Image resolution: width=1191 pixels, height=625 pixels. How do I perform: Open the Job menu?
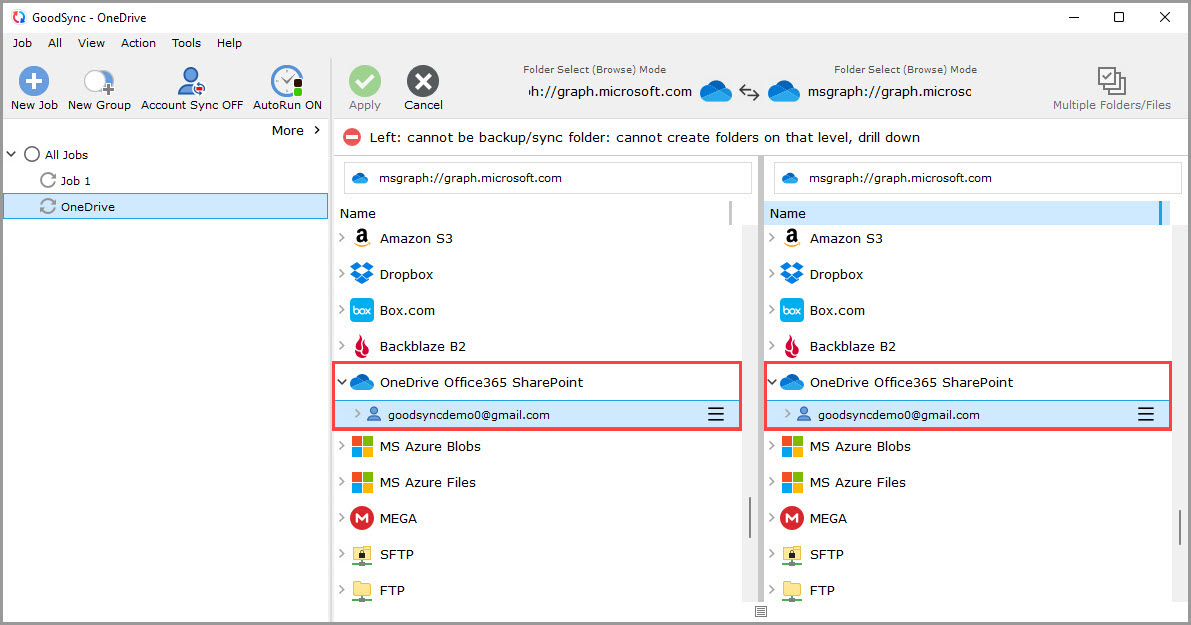point(22,43)
